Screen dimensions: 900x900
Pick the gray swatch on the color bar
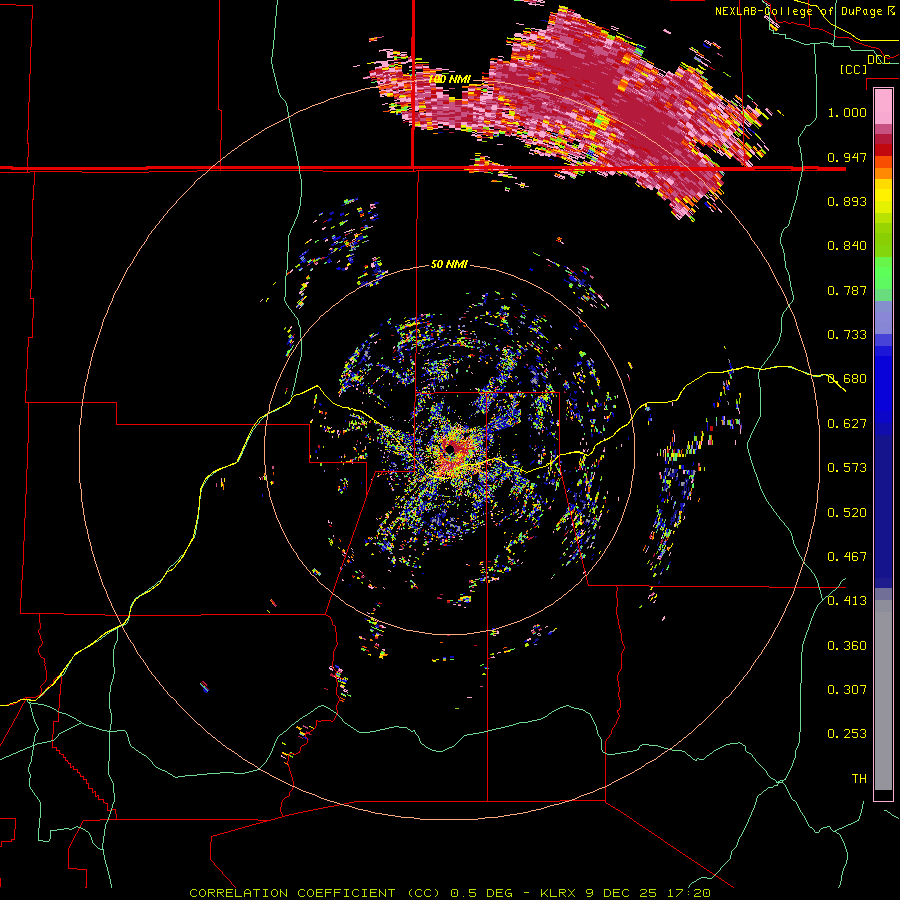pos(883,695)
